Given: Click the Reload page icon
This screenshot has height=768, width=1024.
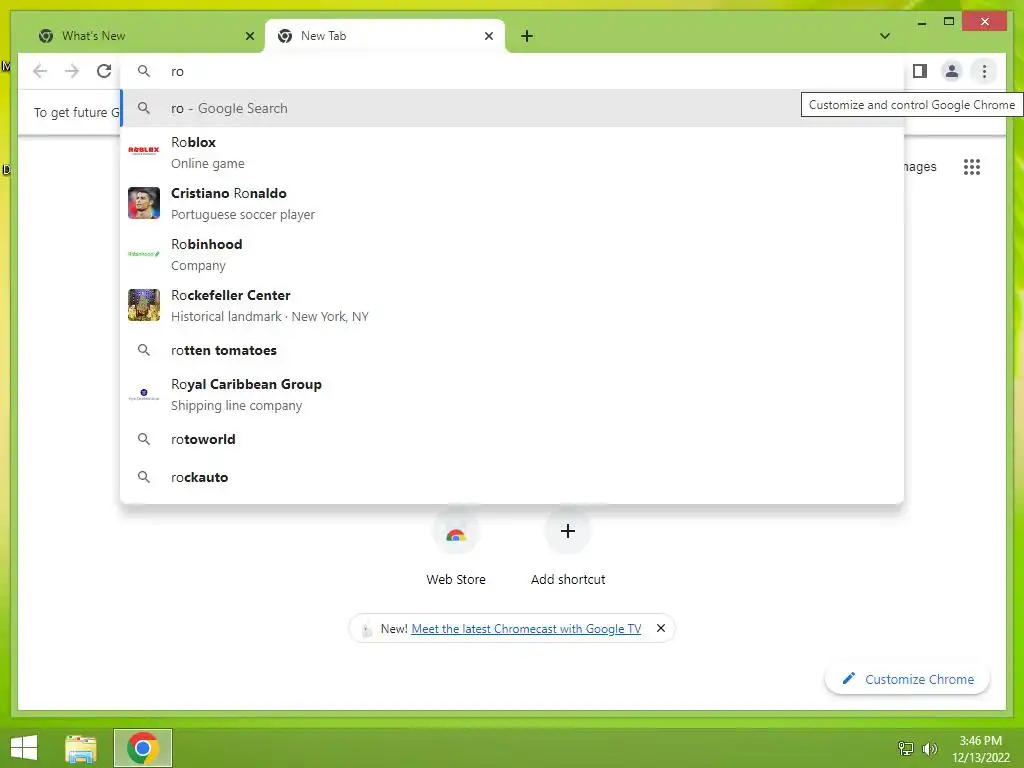Looking at the screenshot, I should pyautogui.click(x=104, y=71).
